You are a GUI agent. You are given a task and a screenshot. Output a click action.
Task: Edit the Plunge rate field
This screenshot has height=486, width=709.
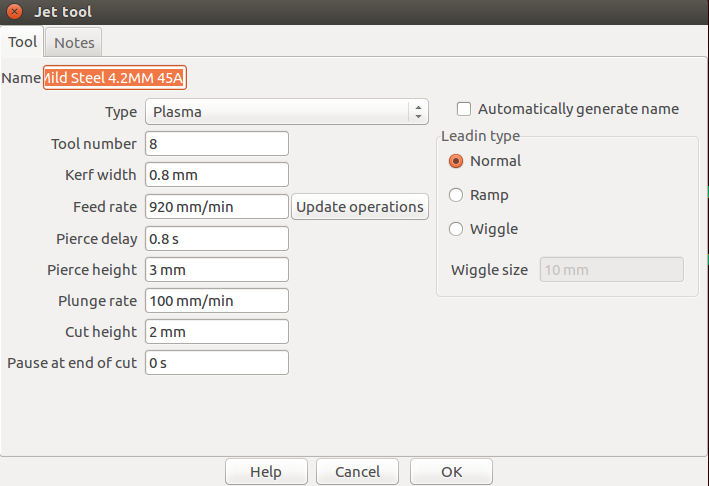[x=217, y=301]
